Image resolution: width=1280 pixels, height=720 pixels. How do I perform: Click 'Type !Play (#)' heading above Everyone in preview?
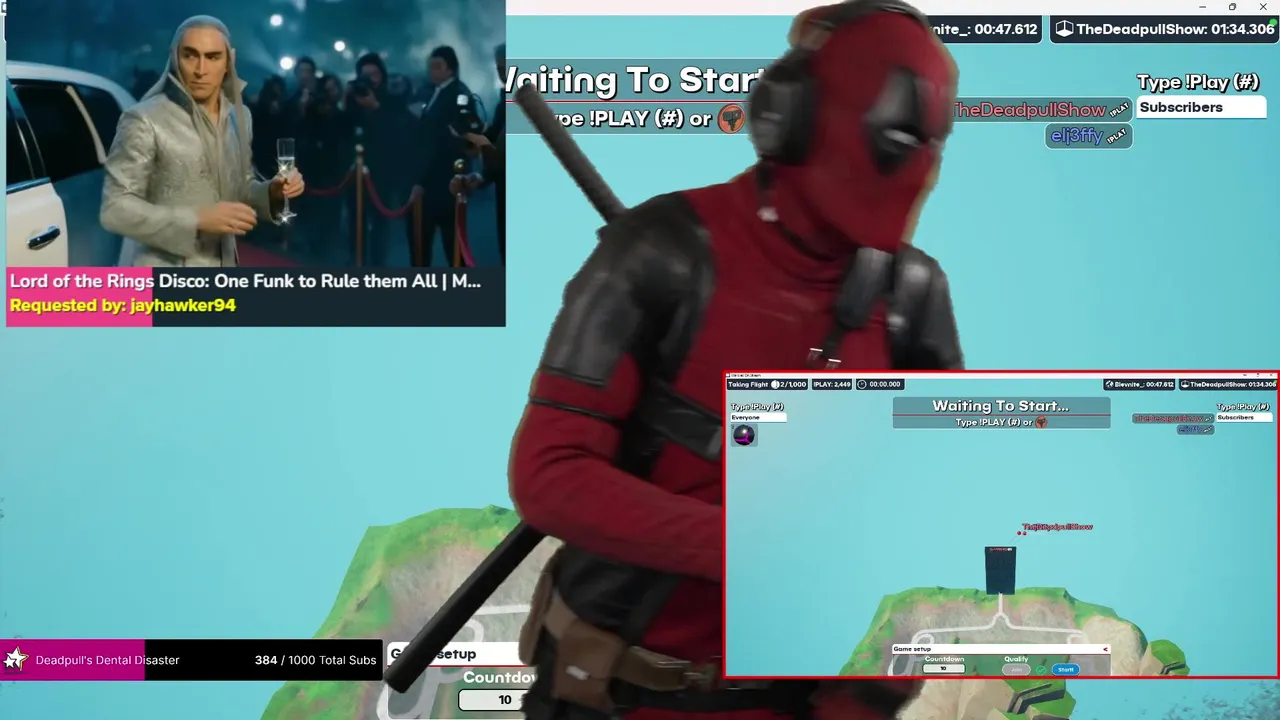[x=757, y=407]
